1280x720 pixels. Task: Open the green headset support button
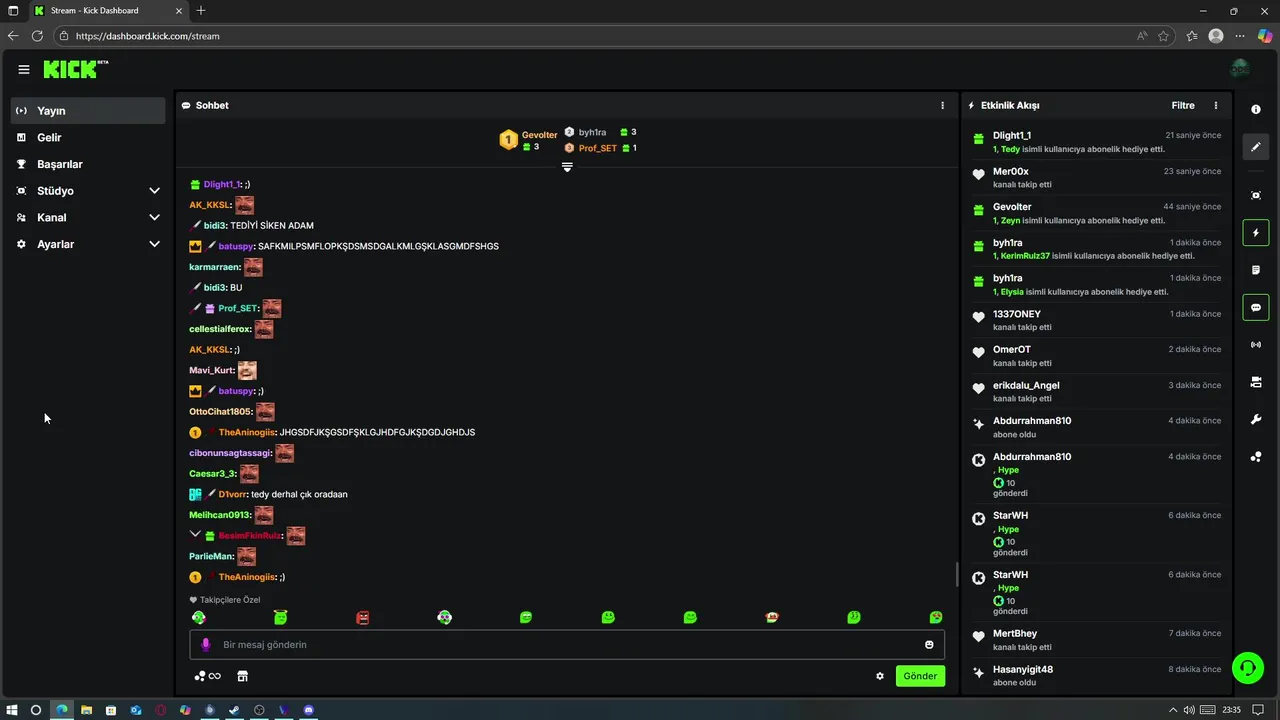point(1248,667)
